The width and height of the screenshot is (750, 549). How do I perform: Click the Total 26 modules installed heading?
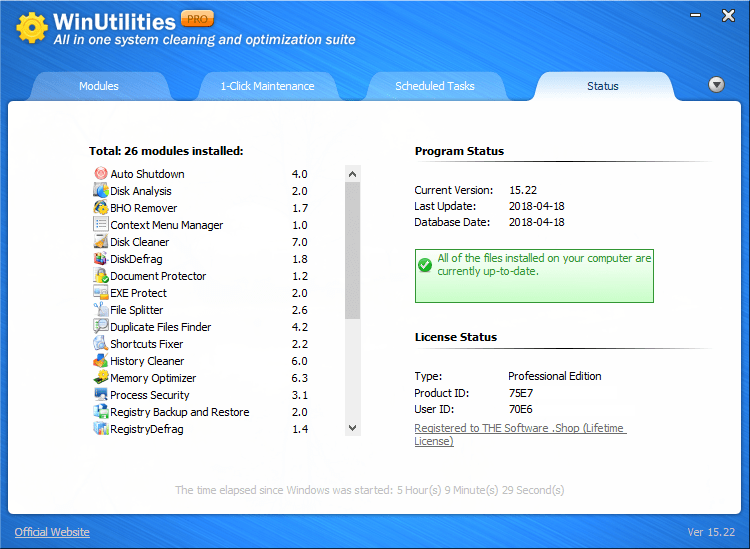coord(166,151)
